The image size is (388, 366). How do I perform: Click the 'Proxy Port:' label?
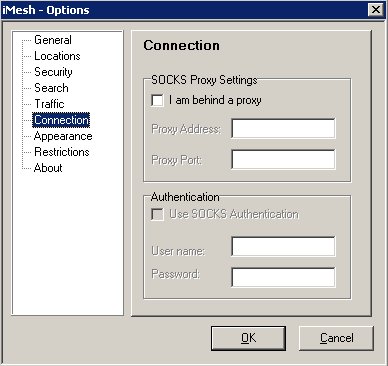177,160
